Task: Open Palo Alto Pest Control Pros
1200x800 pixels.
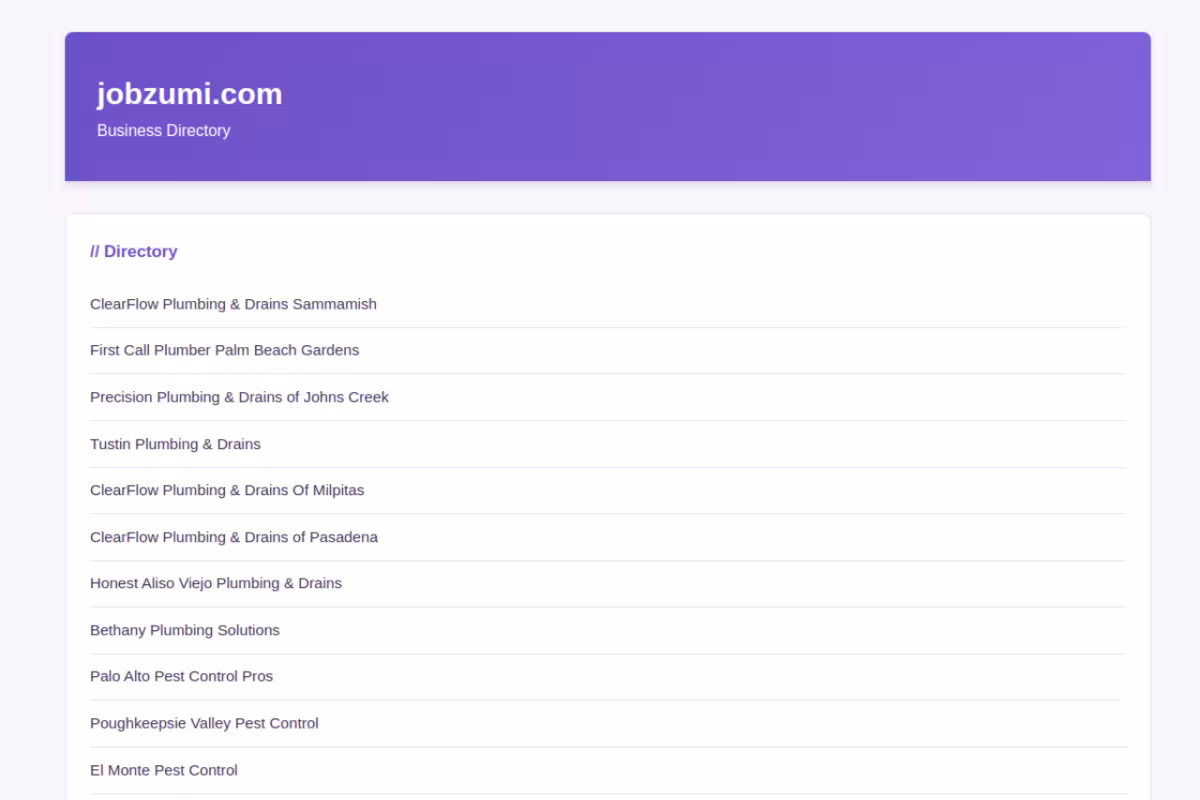Action: click(x=181, y=676)
